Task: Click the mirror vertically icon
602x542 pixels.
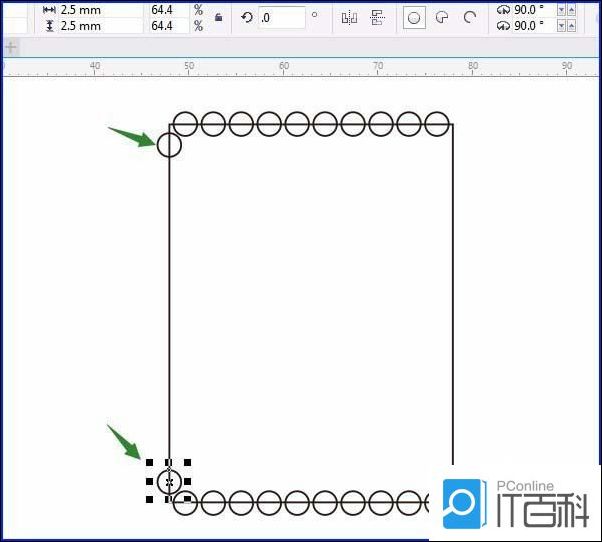Action: (x=377, y=18)
